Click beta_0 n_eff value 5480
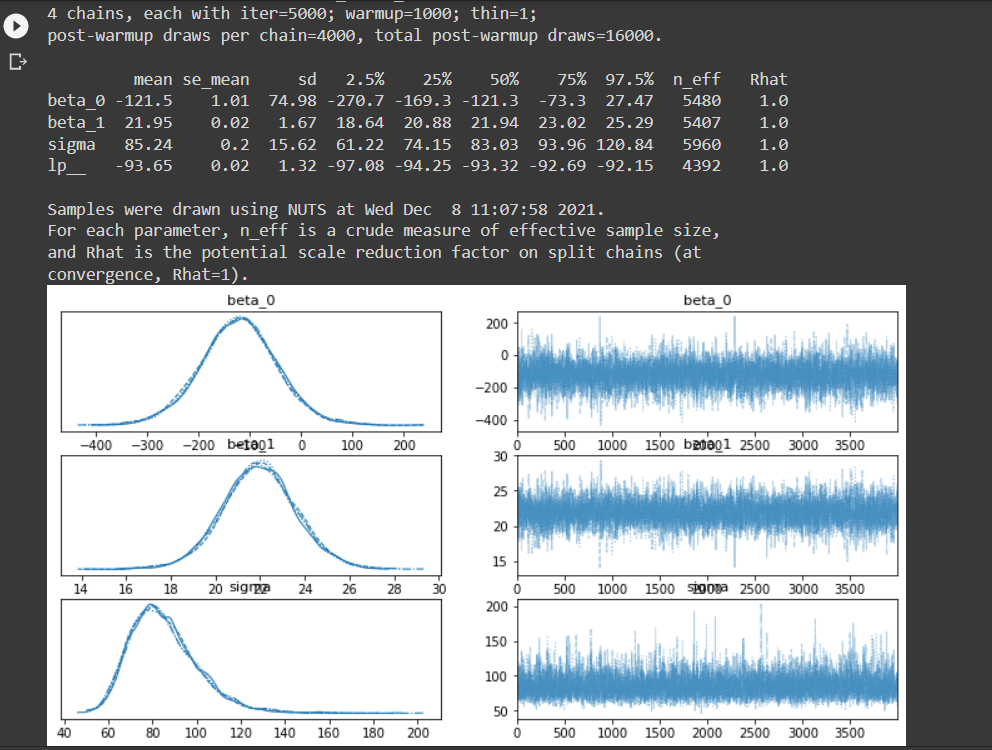Viewport: 992px width, 750px height. 702,101
